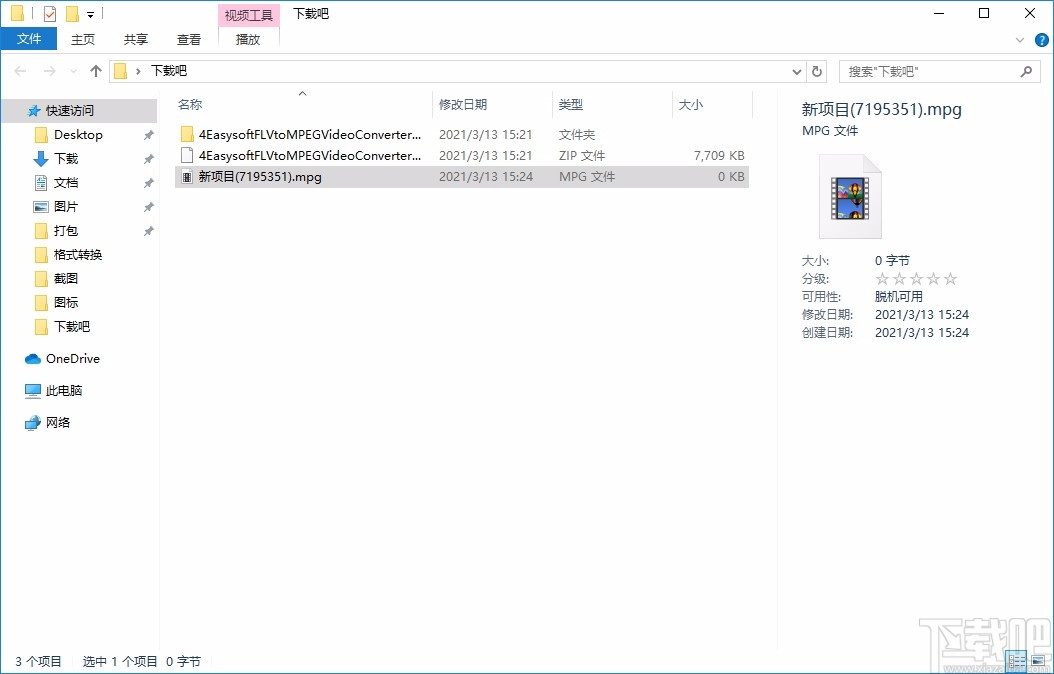1054x674 pixels.
Task: Rate the MPG file using the star rating
Action: [x=915, y=277]
